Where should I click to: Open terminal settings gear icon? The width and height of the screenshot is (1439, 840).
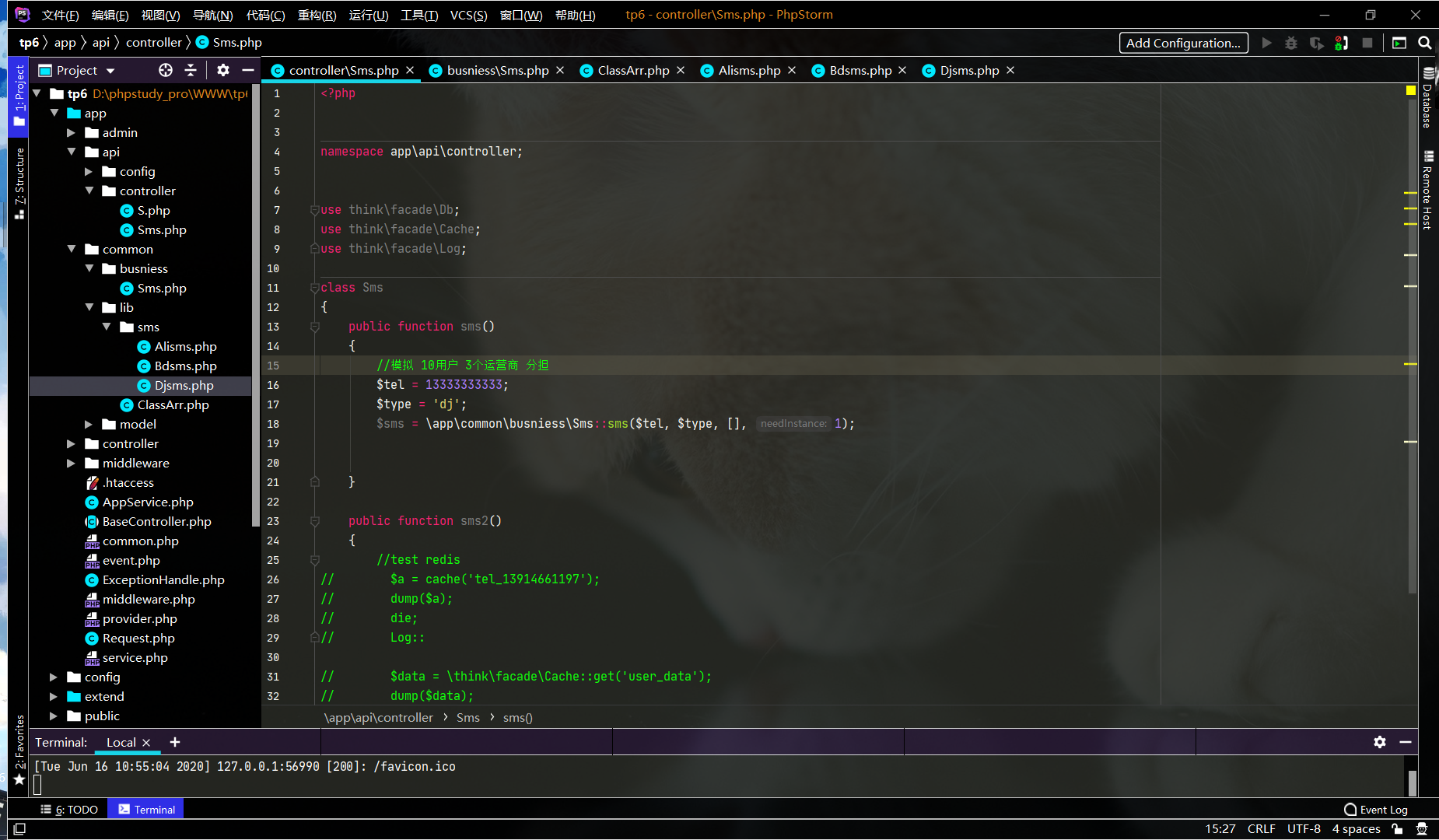(x=1380, y=742)
